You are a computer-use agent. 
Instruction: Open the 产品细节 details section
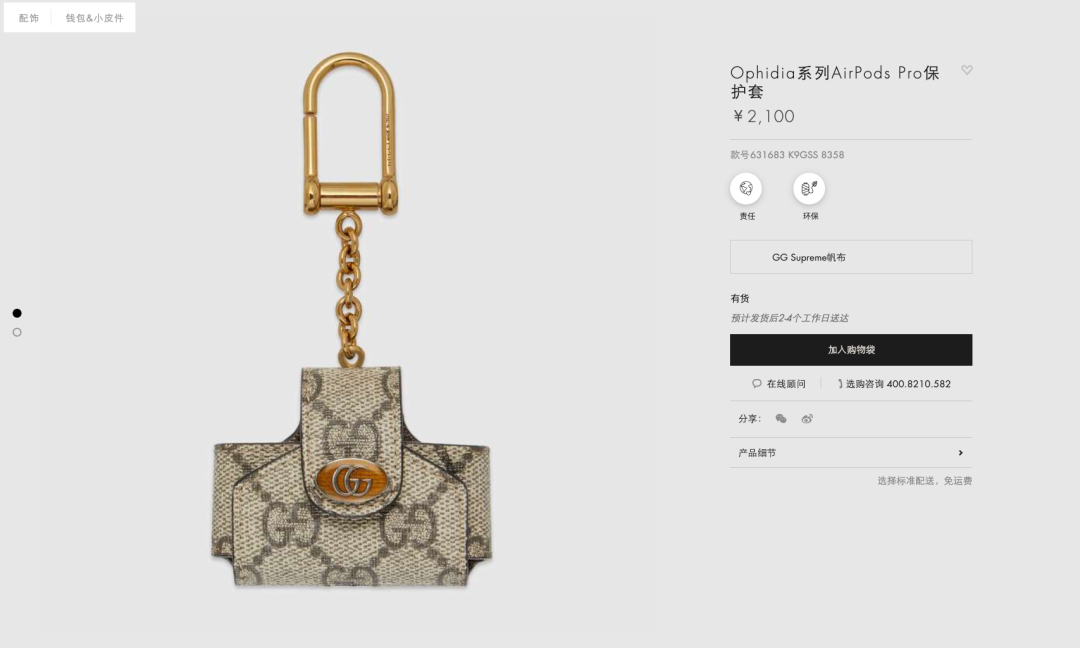pyautogui.click(x=851, y=453)
